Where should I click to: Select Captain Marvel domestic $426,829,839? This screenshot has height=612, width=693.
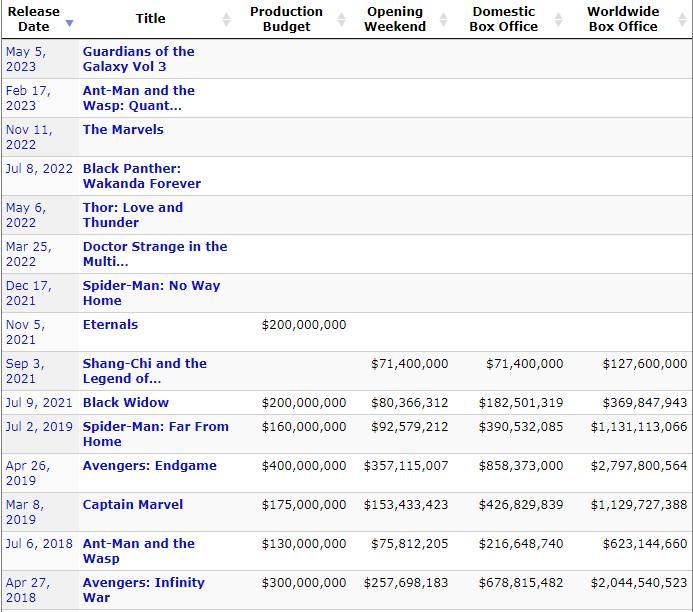pos(521,504)
